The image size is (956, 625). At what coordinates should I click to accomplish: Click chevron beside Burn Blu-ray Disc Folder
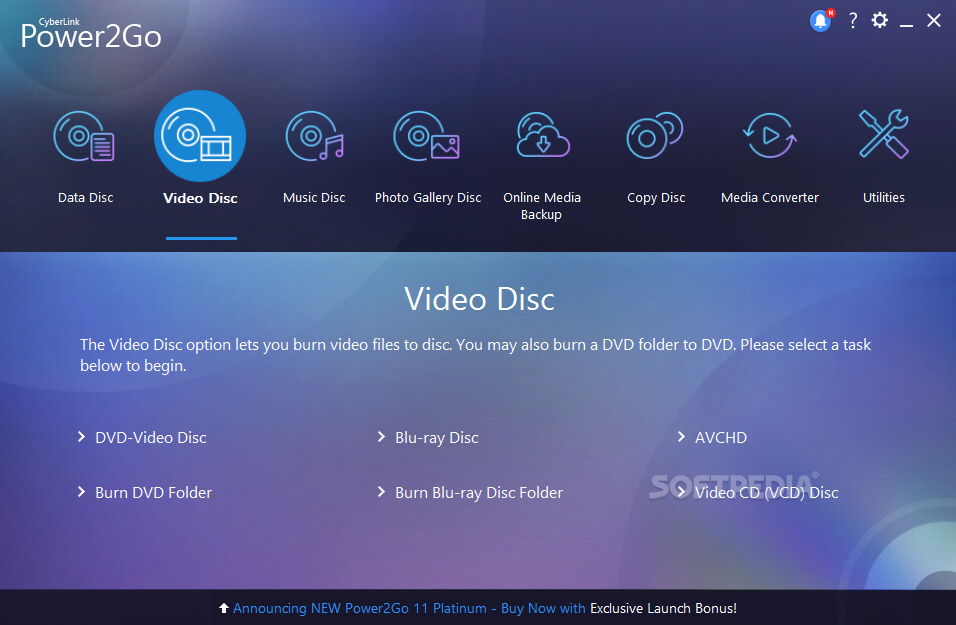(x=381, y=491)
